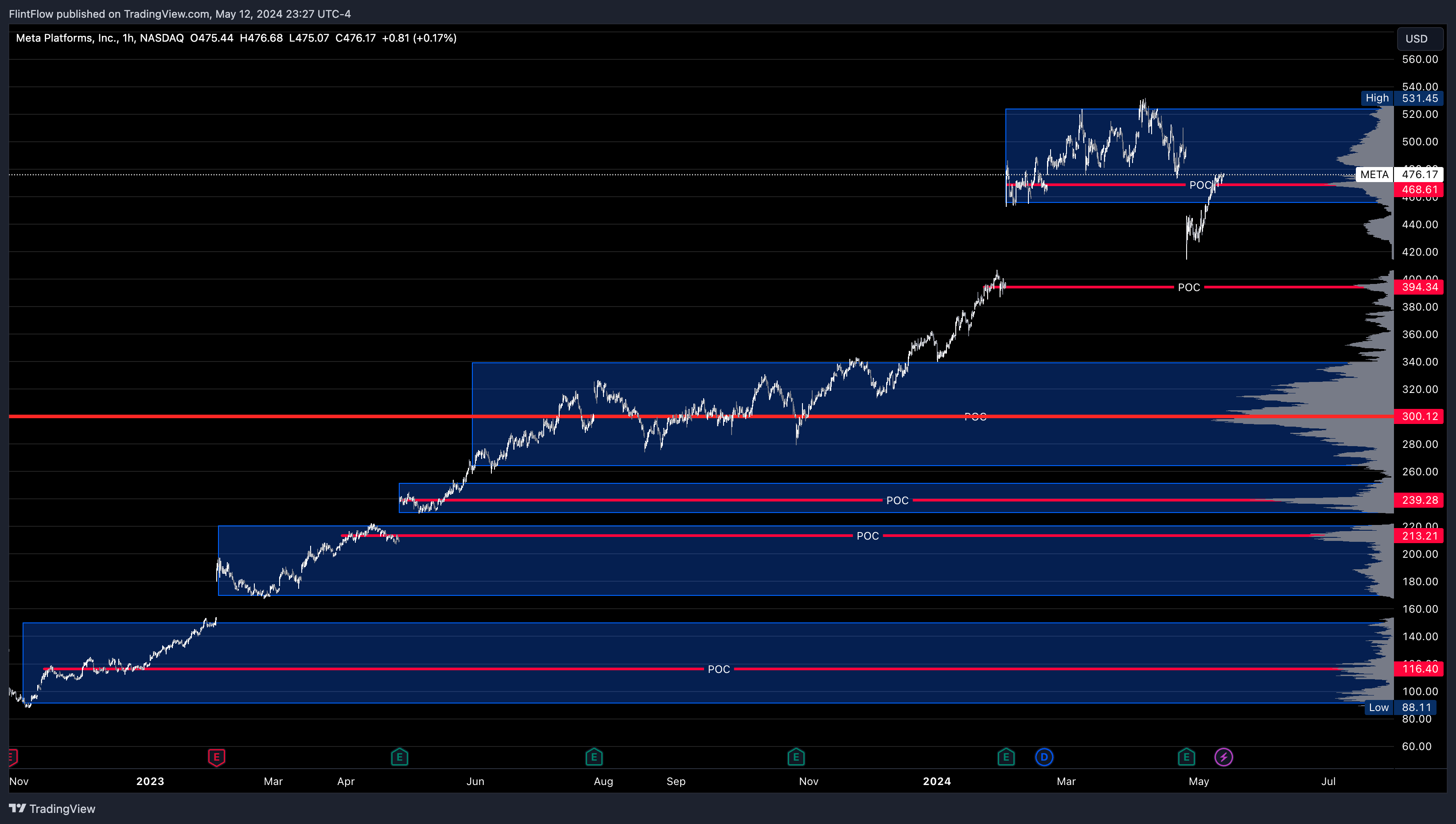The height and width of the screenshot is (824, 1456).
Task: Click the META 476.17 current price tag
Action: (x=1399, y=174)
